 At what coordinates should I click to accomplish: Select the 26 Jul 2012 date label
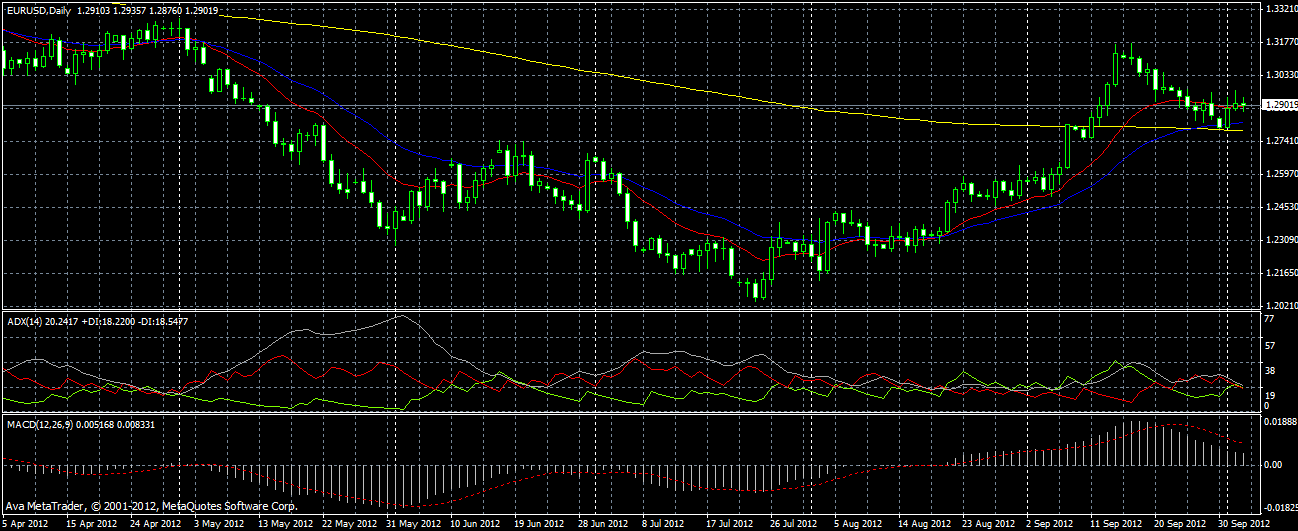[793, 523]
